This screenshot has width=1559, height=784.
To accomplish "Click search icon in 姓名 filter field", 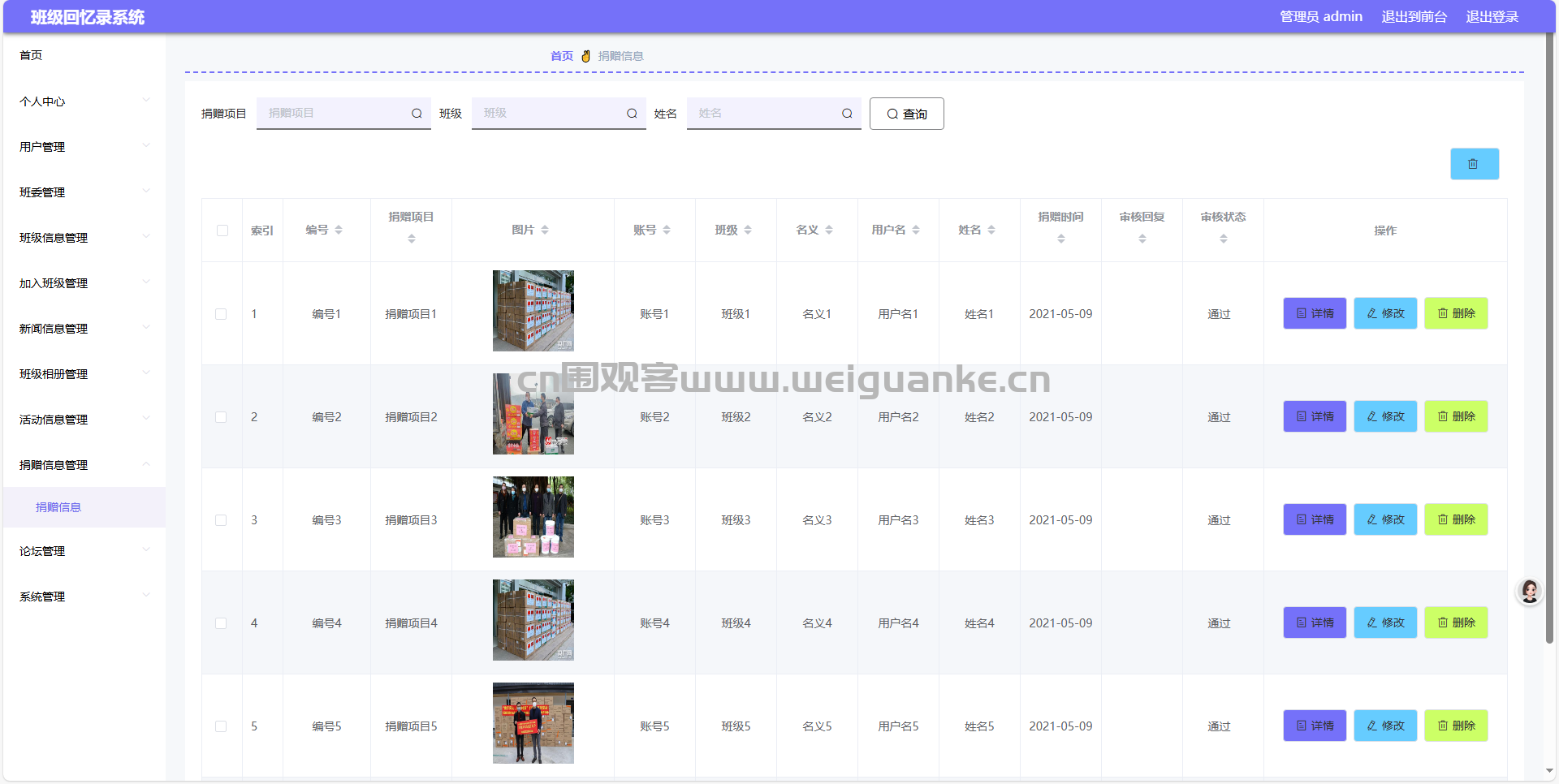I will click(x=847, y=114).
